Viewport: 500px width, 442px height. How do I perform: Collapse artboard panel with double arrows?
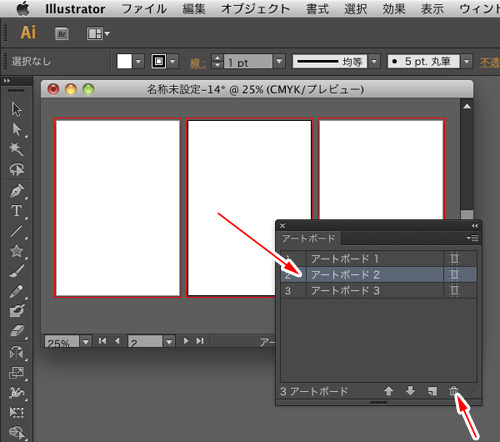[x=475, y=226]
